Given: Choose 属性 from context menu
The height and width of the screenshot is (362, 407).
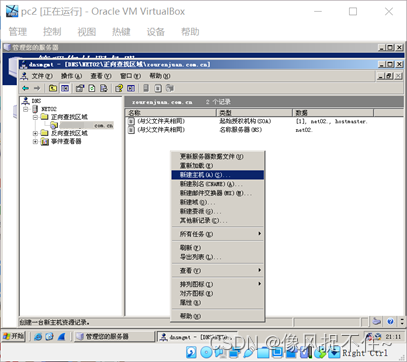Looking at the screenshot, I should 218,302.
